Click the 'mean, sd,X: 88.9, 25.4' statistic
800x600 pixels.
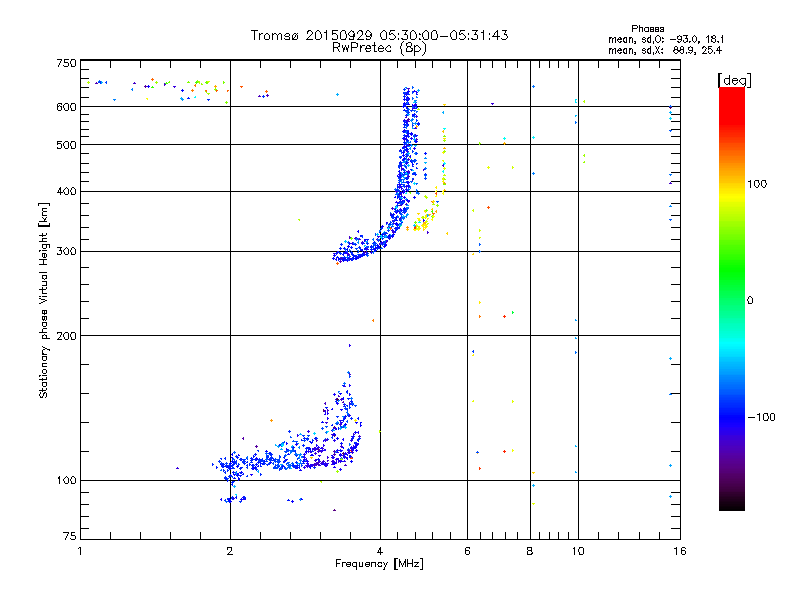click(665, 50)
